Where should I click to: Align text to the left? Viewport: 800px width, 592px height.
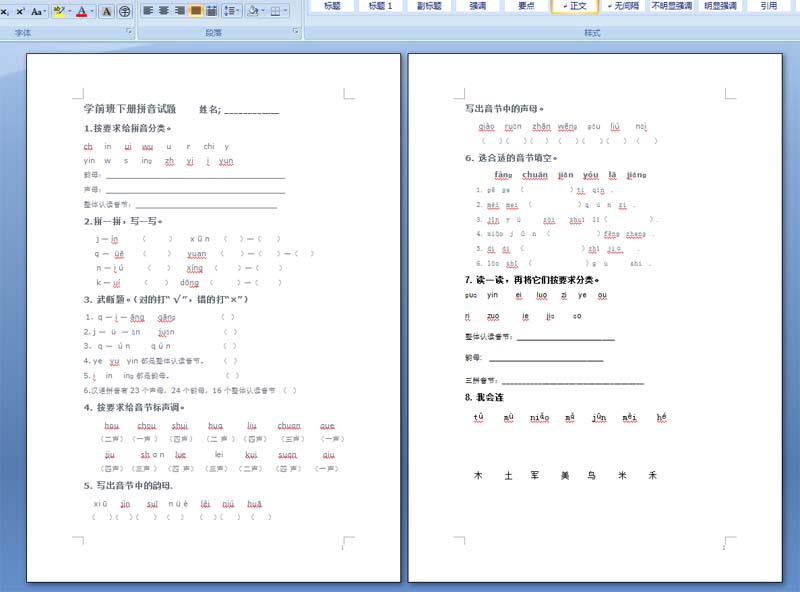148,11
